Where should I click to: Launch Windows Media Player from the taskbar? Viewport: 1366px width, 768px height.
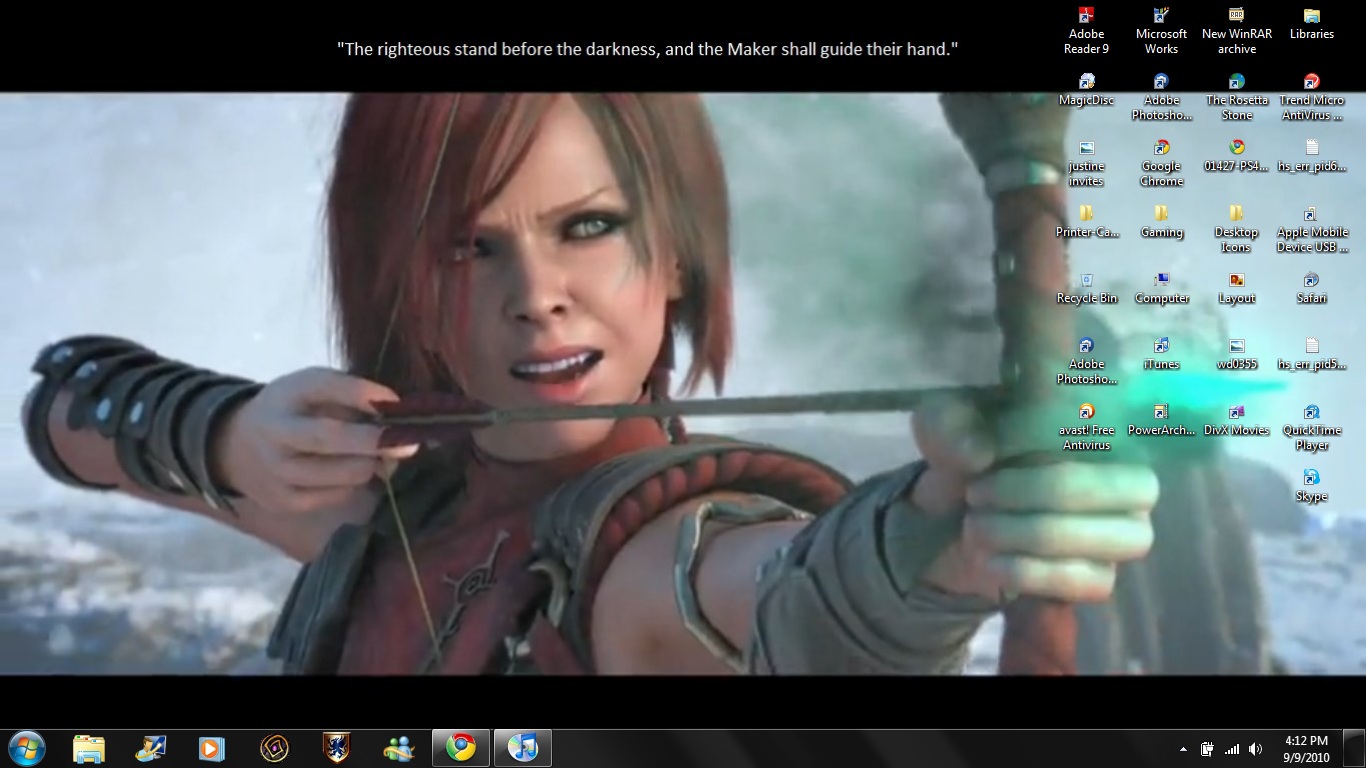[x=212, y=748]
